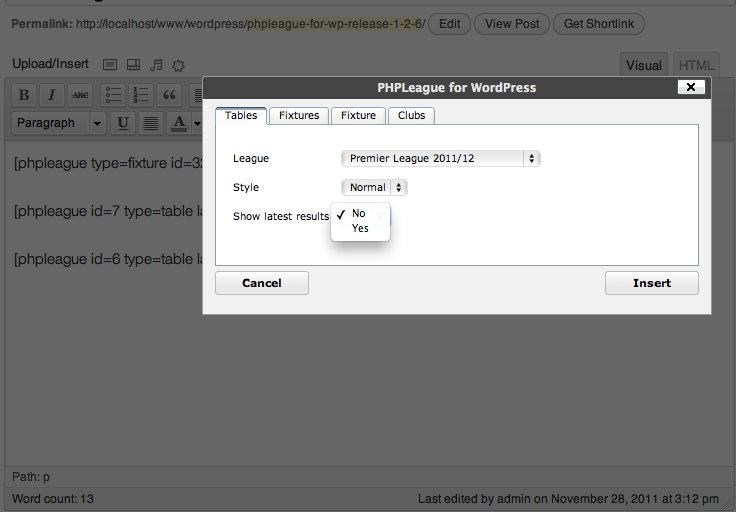
Task: Switch editor to HTML mode
Action: click(696, 65)
